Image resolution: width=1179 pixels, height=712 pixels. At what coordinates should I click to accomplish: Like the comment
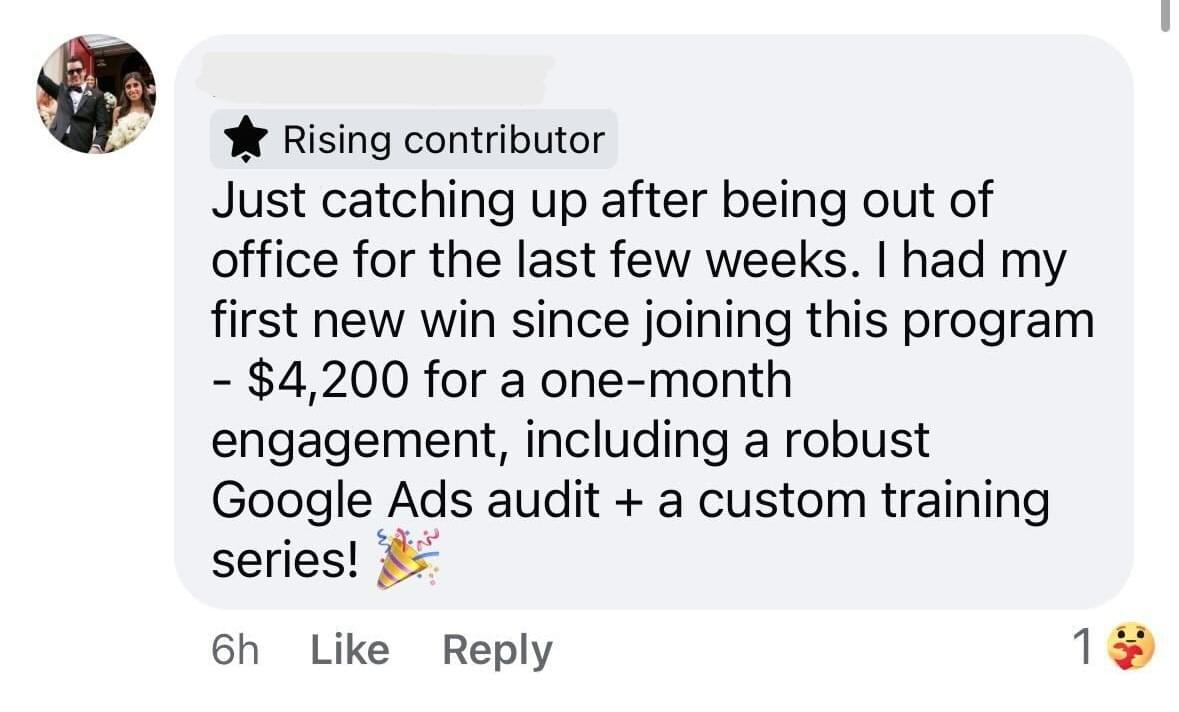tap(350, 650)
